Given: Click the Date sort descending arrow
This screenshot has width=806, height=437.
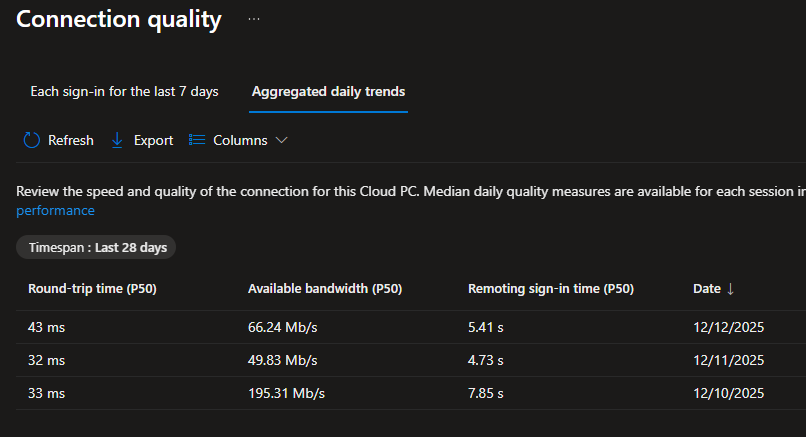Looking at the screenshot, I should tap(730, 289).
